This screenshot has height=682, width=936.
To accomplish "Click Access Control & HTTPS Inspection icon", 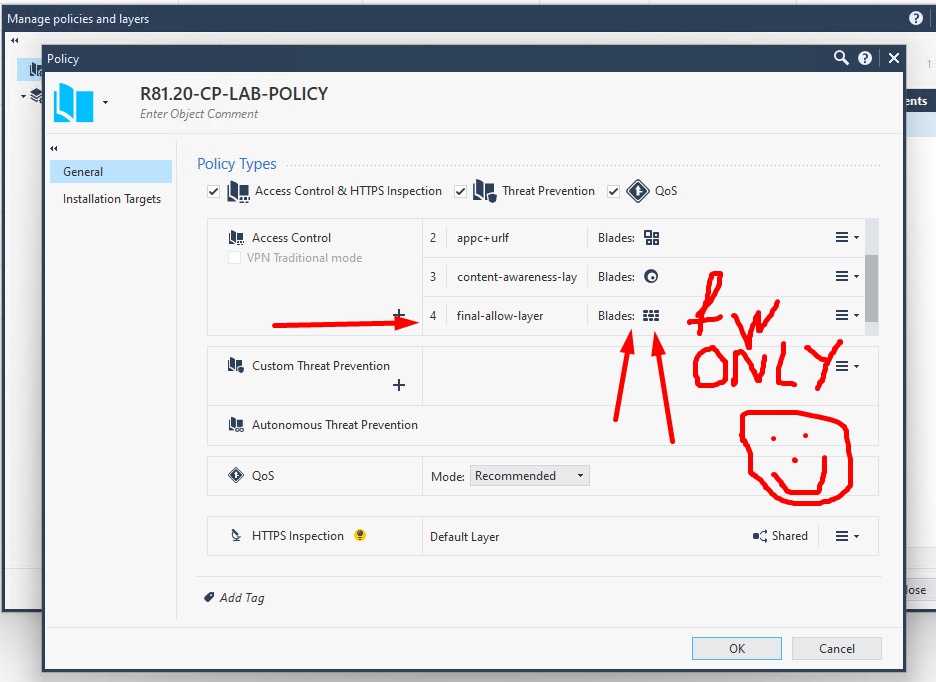I will click(238, 192).
